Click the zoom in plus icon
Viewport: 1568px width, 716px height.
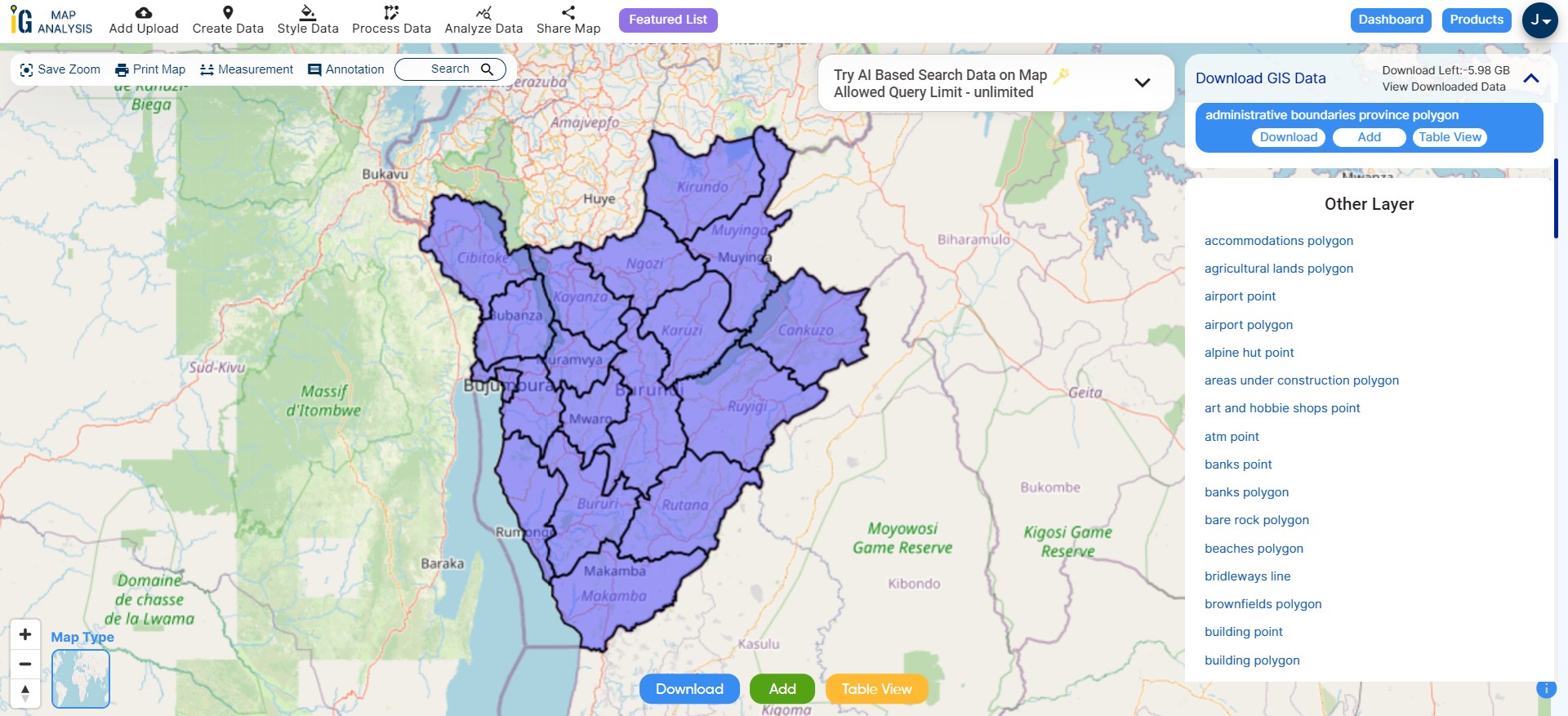pyautogui.click(x=25, y=634)
